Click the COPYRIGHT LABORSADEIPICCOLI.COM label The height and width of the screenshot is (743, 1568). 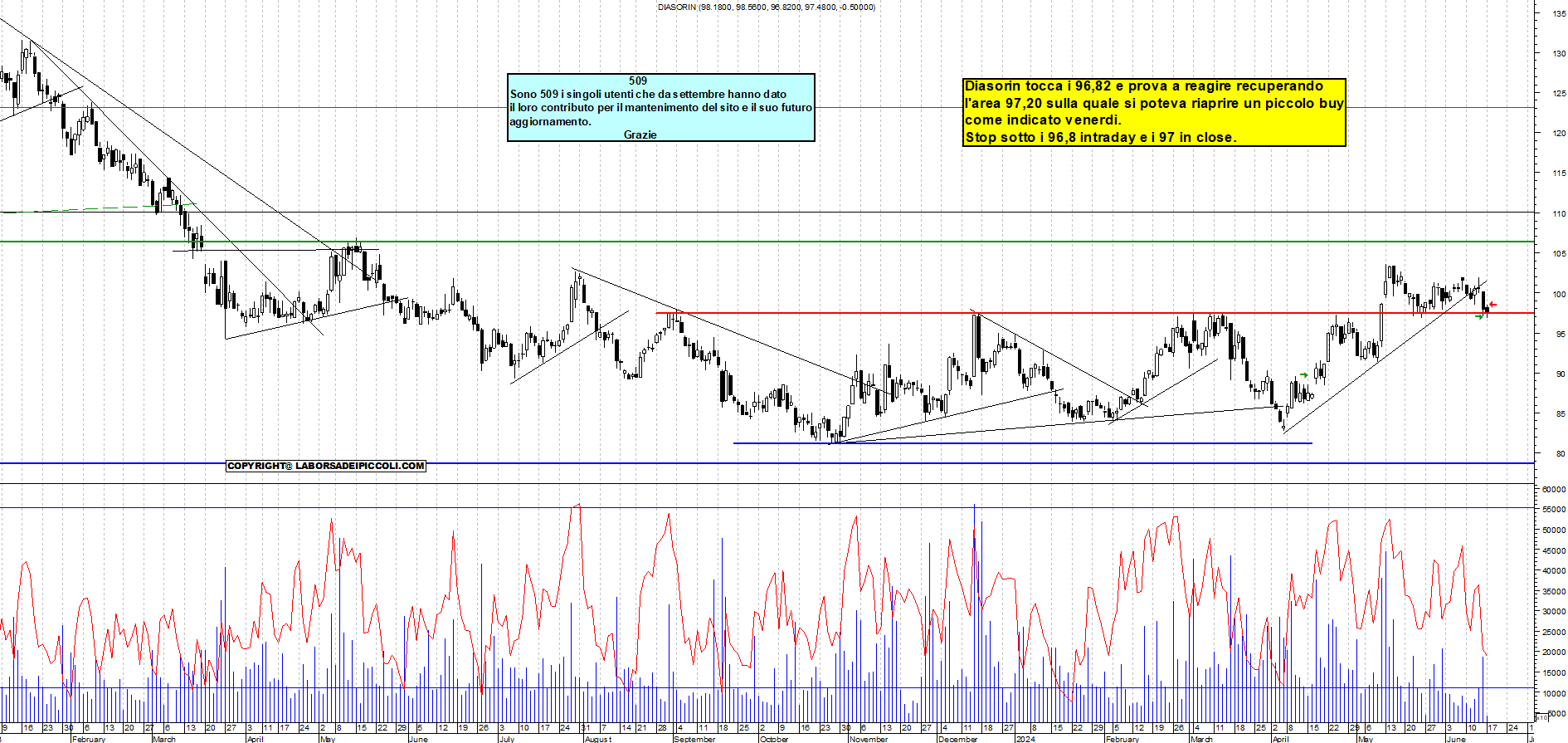(326, 466)
